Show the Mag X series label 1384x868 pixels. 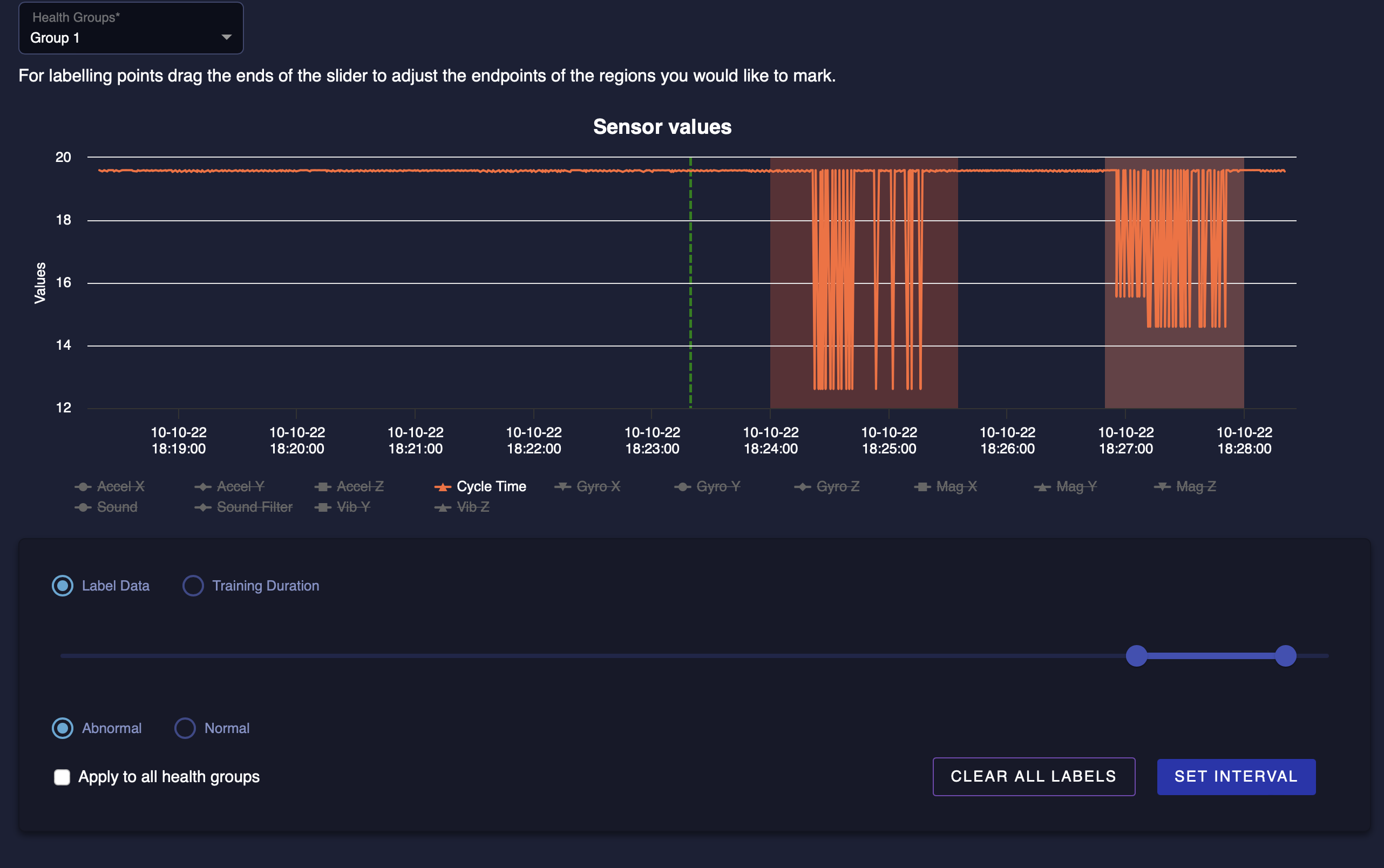point(956,487)
